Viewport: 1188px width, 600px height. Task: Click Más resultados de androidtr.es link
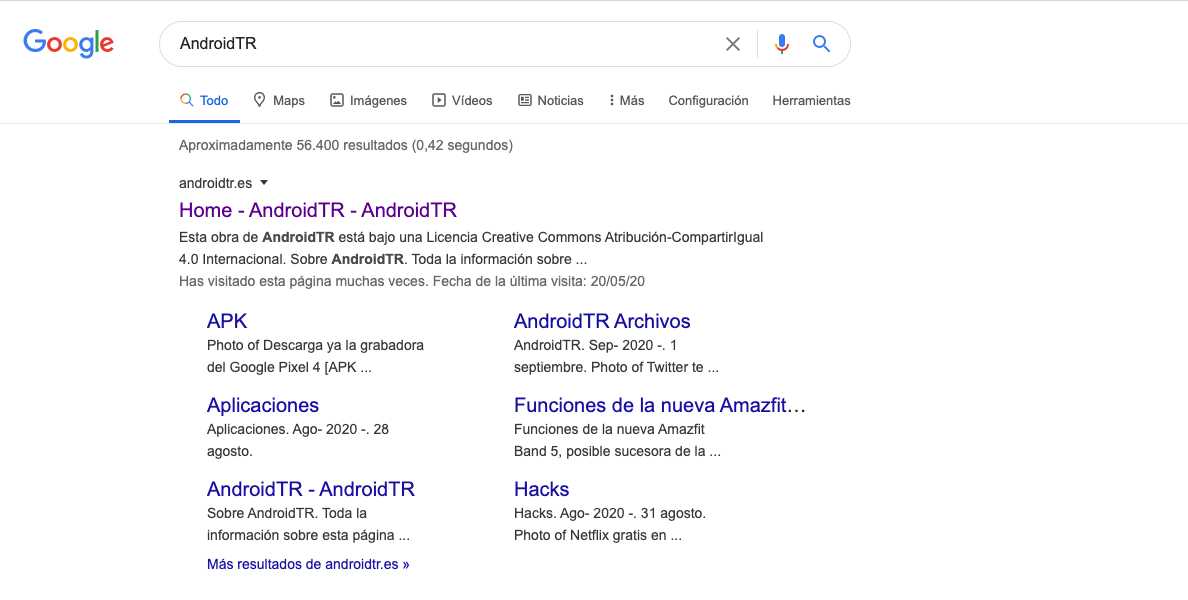[308, 564]
